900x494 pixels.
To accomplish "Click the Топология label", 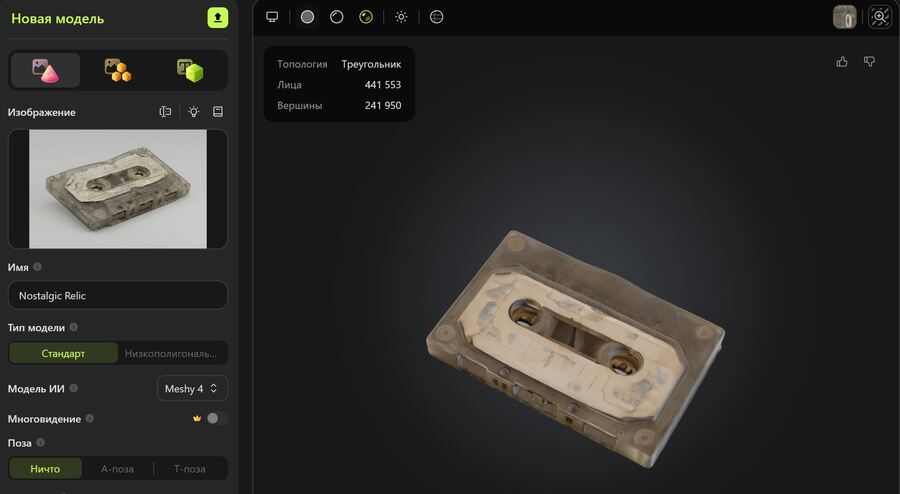I will (x=302, y=64).
